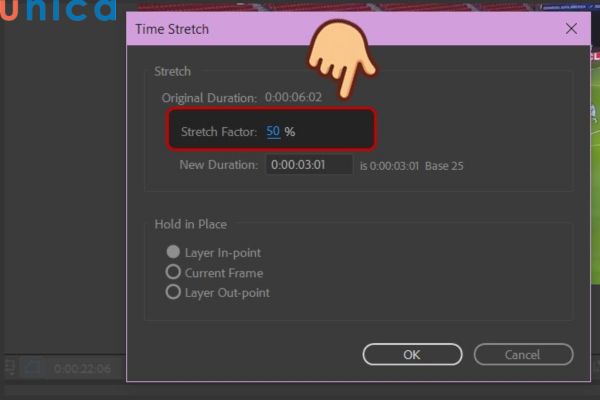600x400 pixels.
Task: Click the New Duration timecode field
Action: tap(309, 165)
